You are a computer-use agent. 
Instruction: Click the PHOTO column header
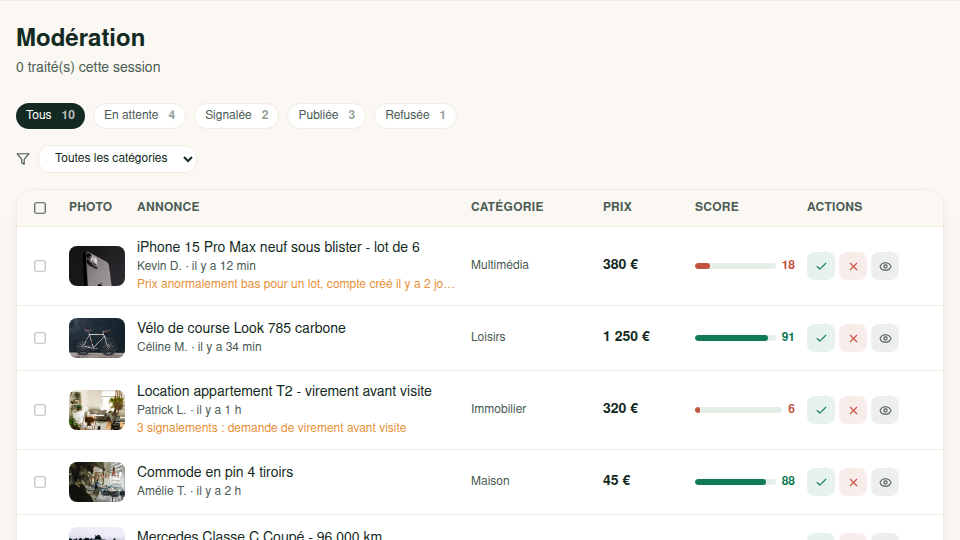(91, 207)
